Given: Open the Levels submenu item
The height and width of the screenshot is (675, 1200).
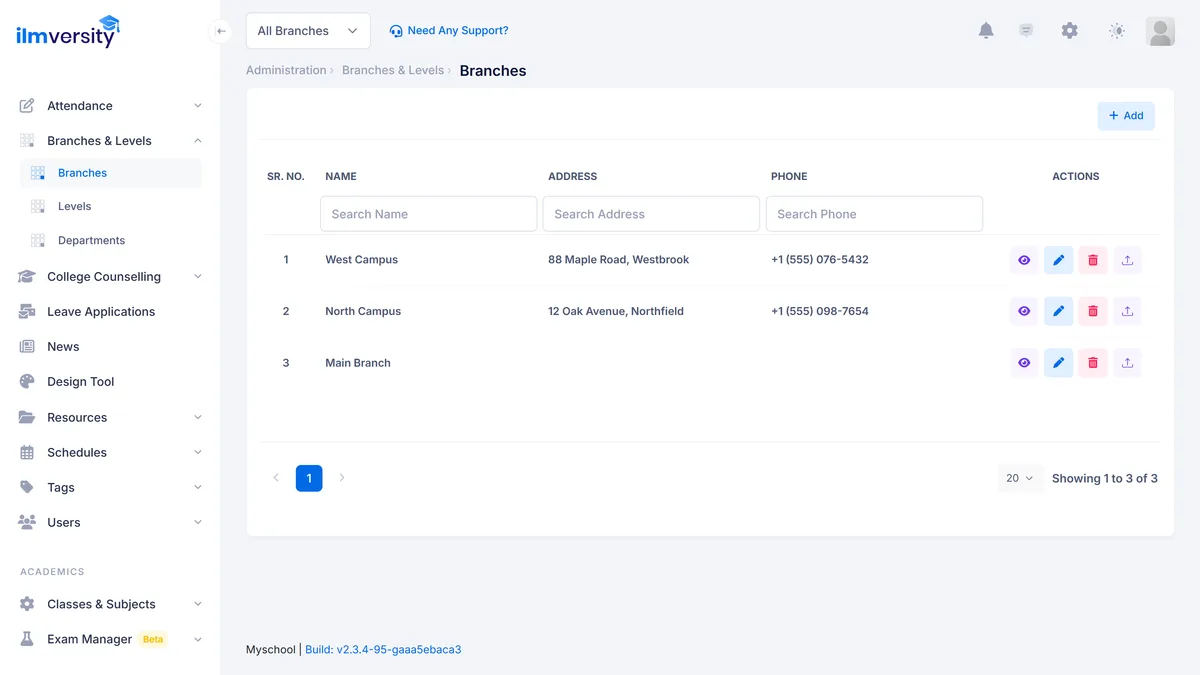Looking at the screenshot, I should tap(110, 207).
